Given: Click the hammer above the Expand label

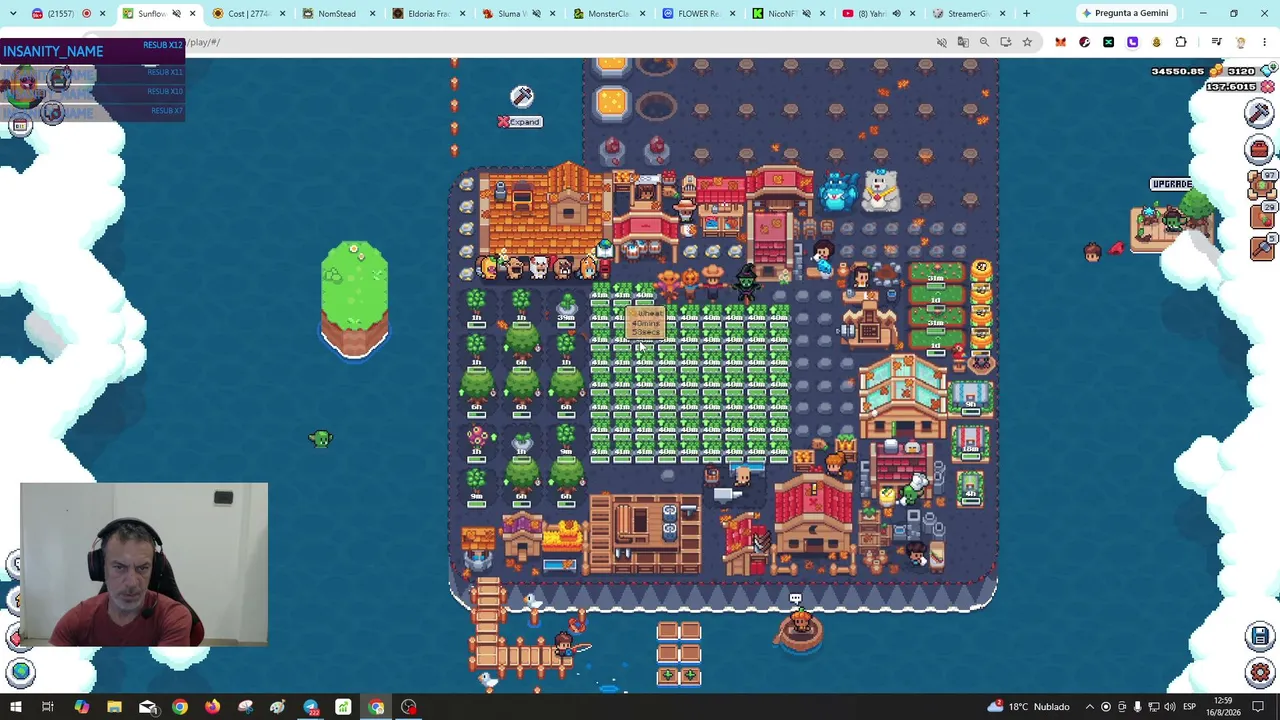Looking at the screenshot, I should (x=522, y=96).
